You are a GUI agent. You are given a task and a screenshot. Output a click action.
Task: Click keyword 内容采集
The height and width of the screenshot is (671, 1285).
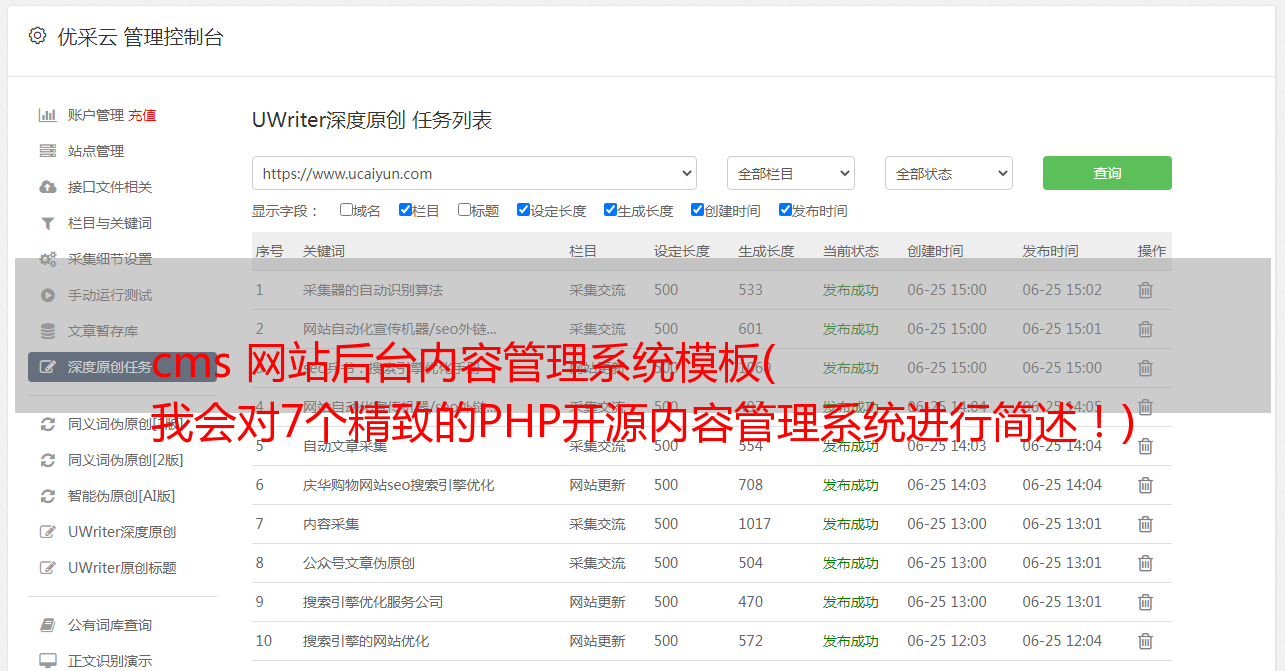point(331,524)
